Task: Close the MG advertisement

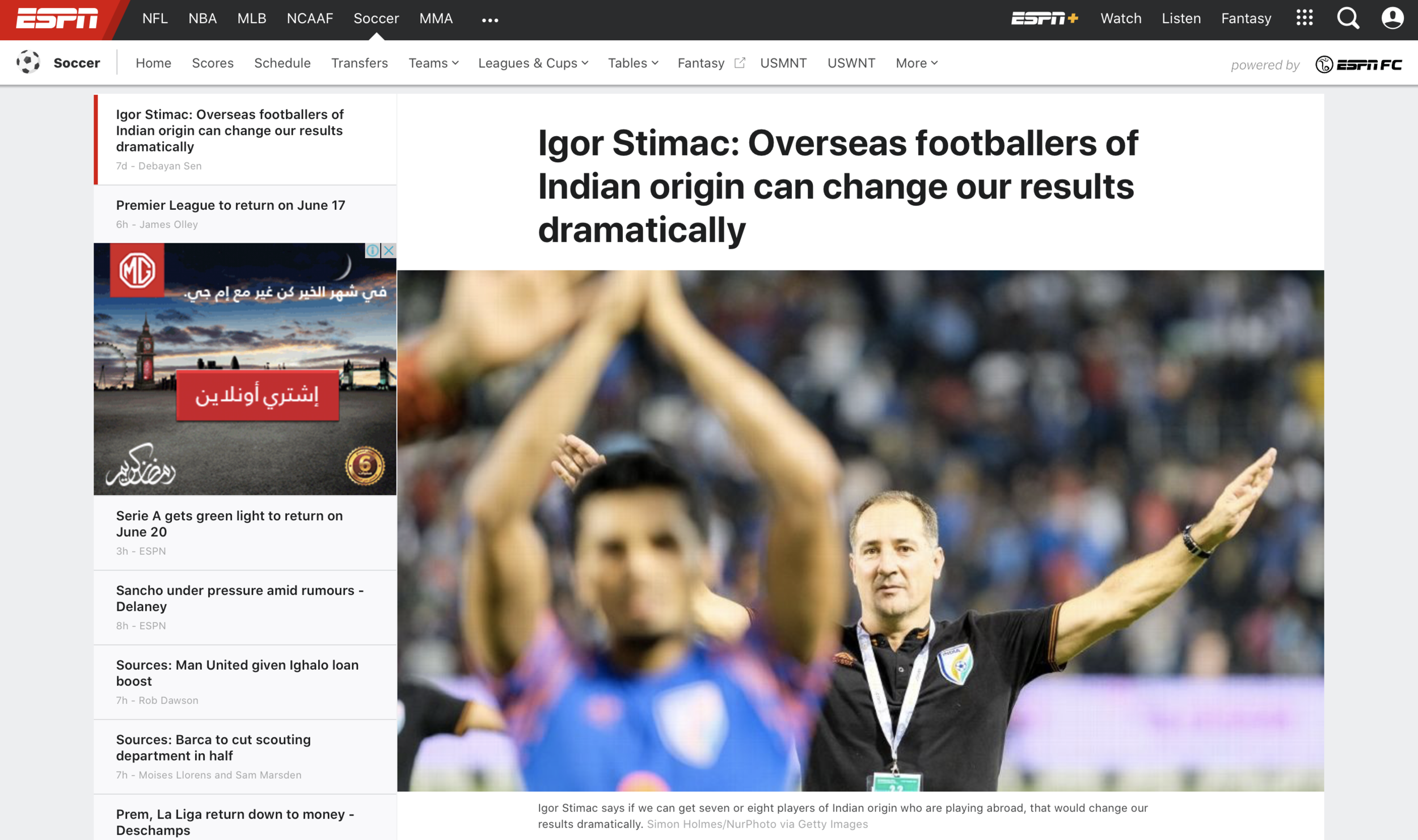Action: 389,250
